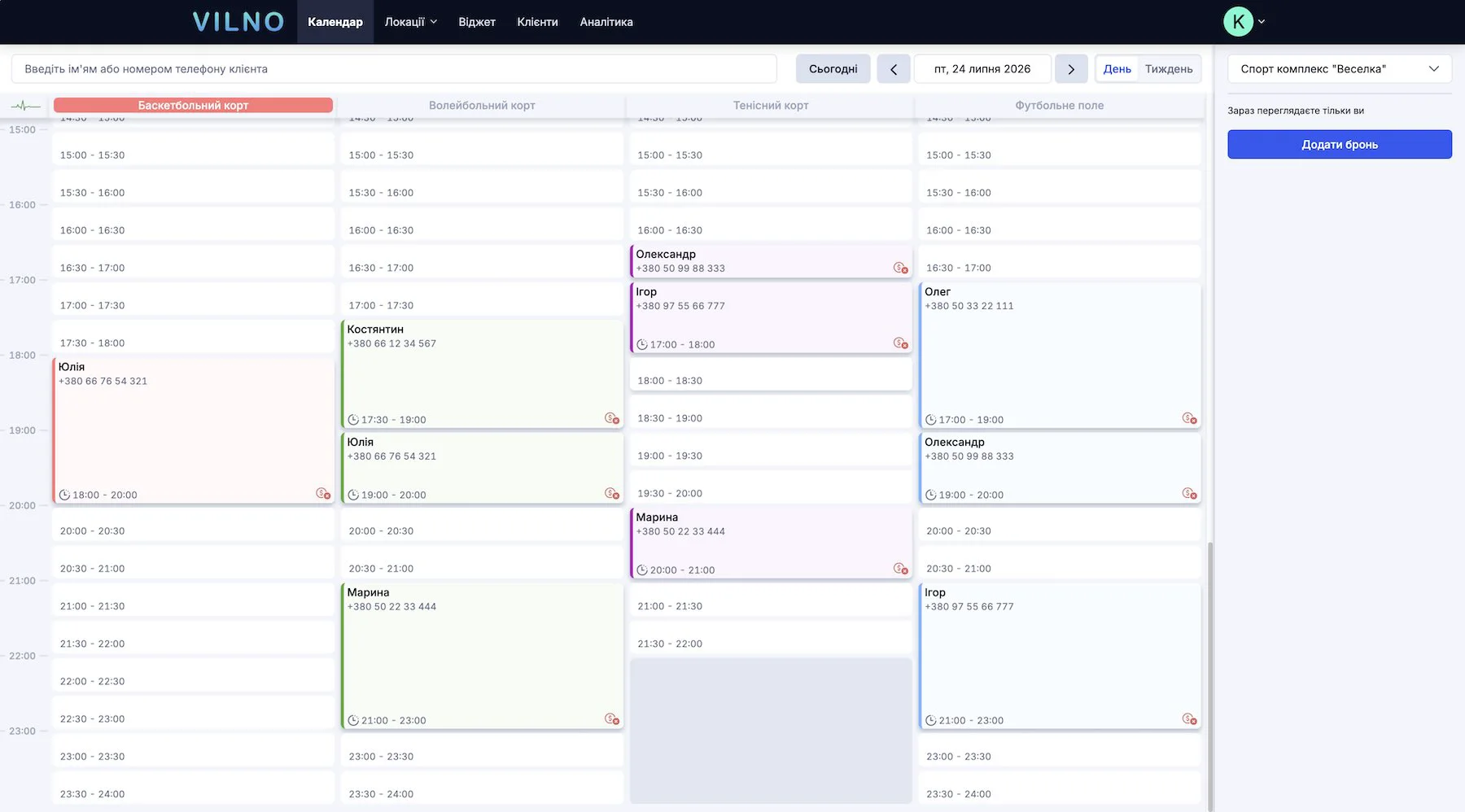Open Костянтин's volleyball booking card
The image size is (1465, 812).
click(482, 374)
